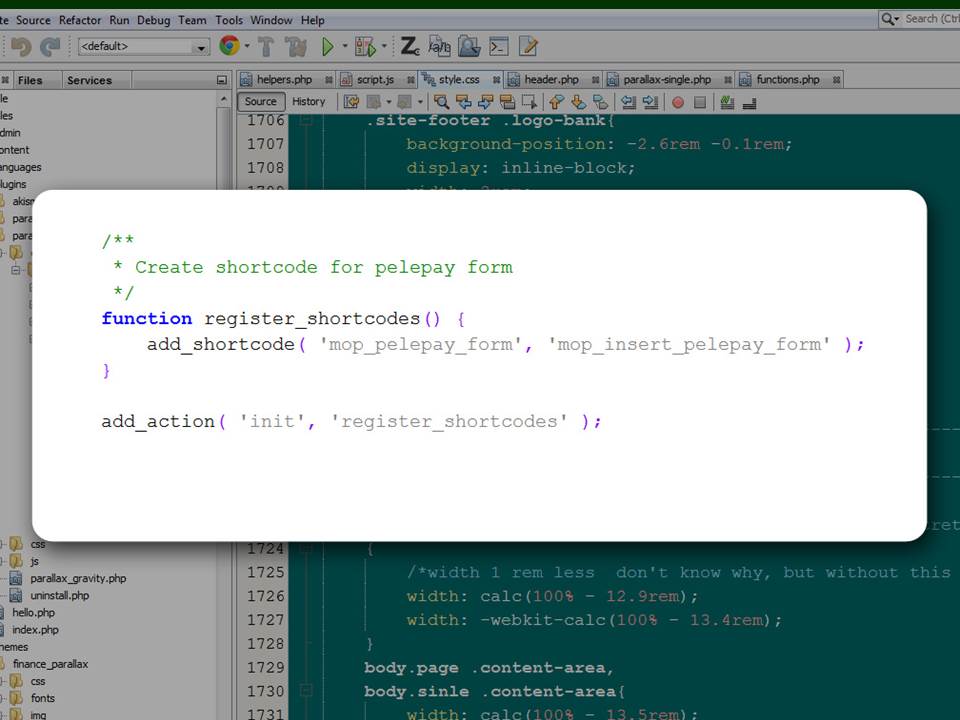Shift line left in editor
Viewport: 960px width, 720px height.
tap(628, 102)
